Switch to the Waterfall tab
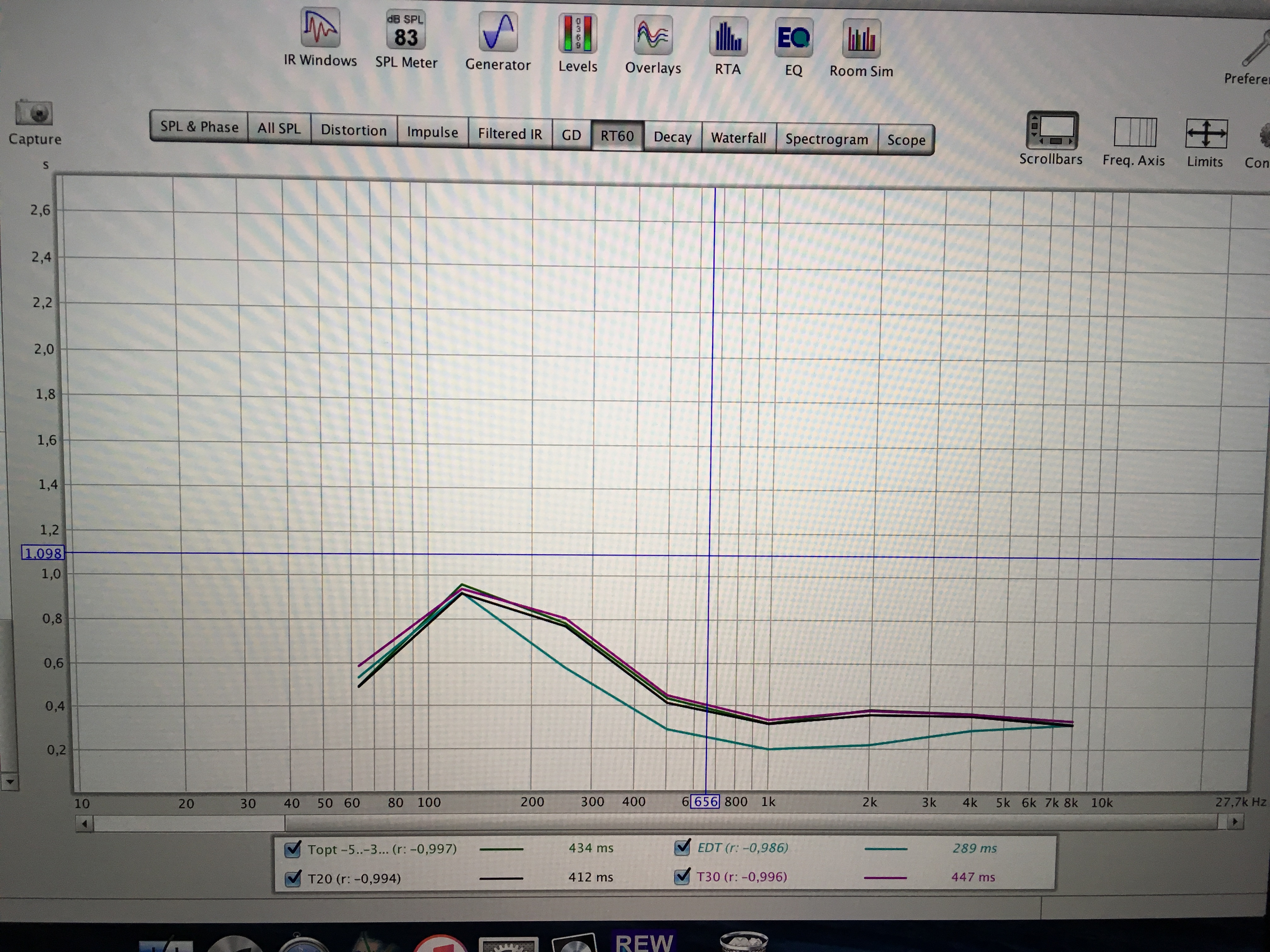This screenshot has height=952, width=1270. coord(738,138)
